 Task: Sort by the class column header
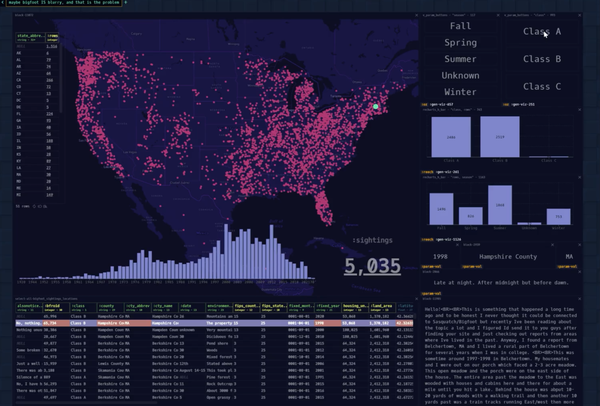point(83,307)
